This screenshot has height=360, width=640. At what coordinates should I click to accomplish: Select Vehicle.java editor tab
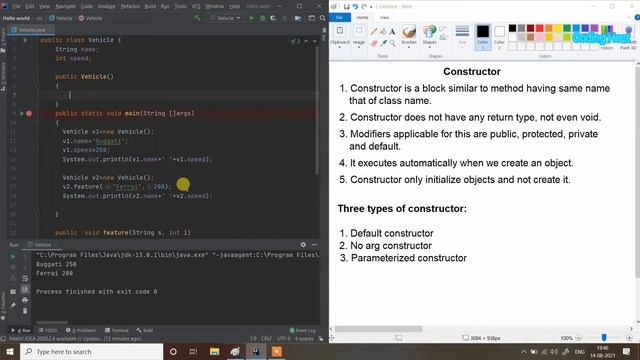tap(31, 30)
